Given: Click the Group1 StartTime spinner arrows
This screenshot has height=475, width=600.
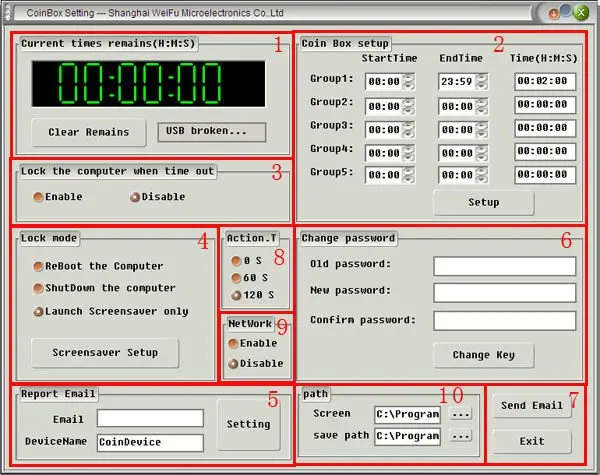Looking at the screenshot, I should [x=409, y=81].
